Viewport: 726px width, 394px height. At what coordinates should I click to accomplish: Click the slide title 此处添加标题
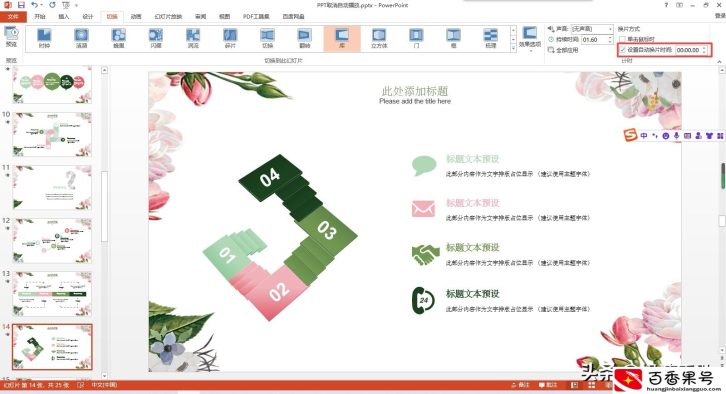(414, 91)
